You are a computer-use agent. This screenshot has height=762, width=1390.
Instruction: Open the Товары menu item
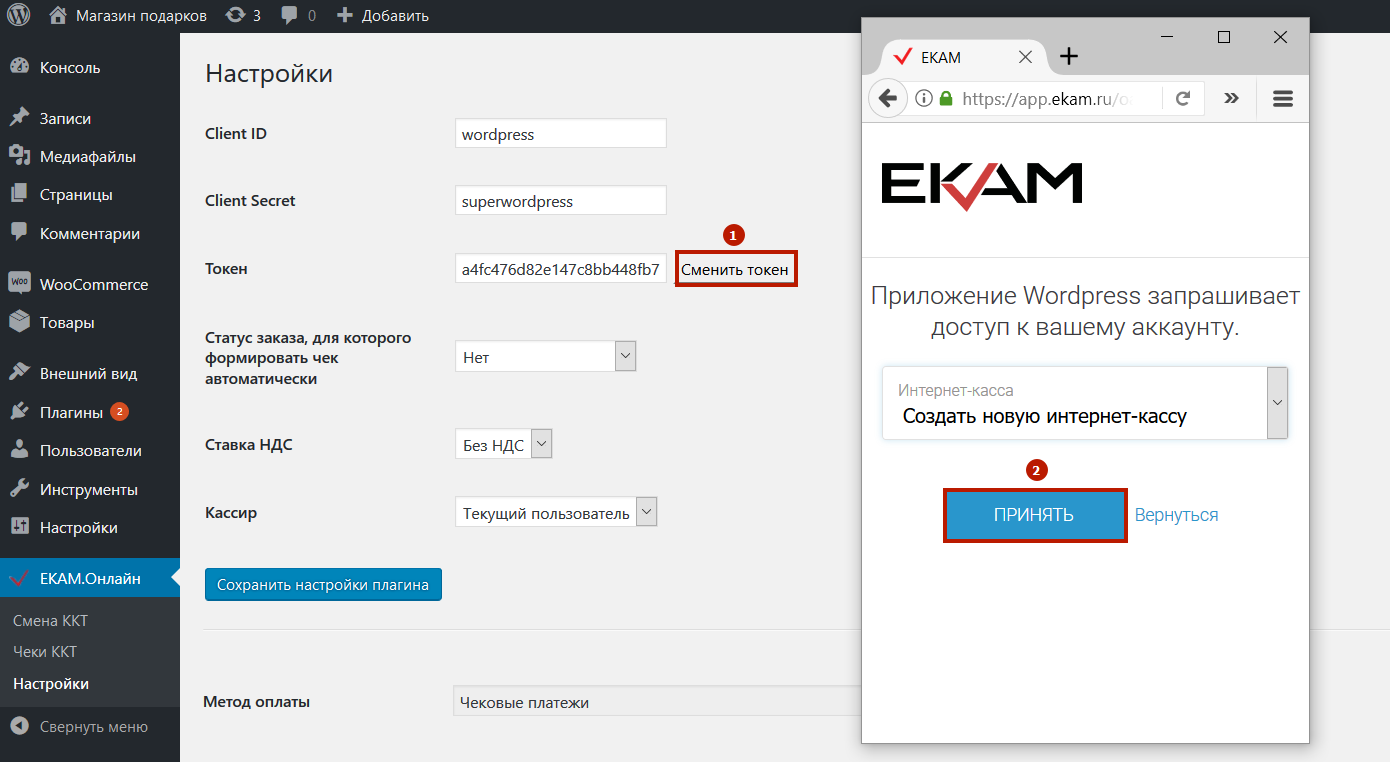[67, 323]
